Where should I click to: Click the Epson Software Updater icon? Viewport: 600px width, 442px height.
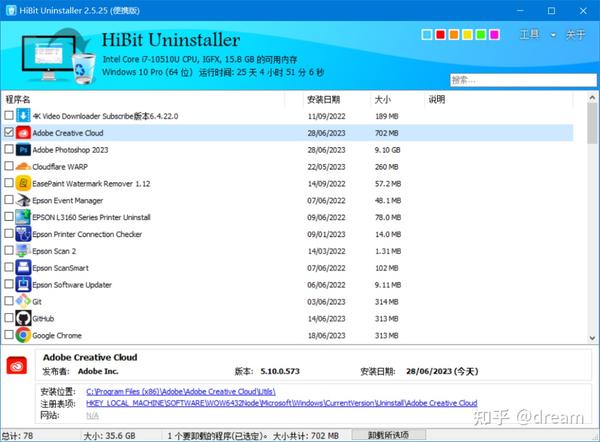coord(23,284)
